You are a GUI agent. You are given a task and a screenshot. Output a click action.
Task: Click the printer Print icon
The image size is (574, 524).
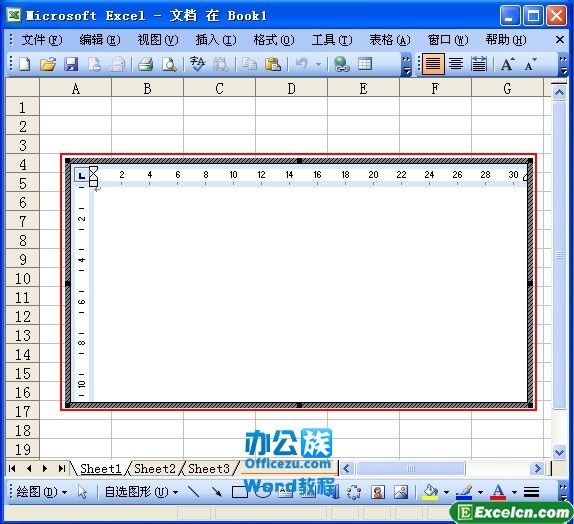coord(145,64)
